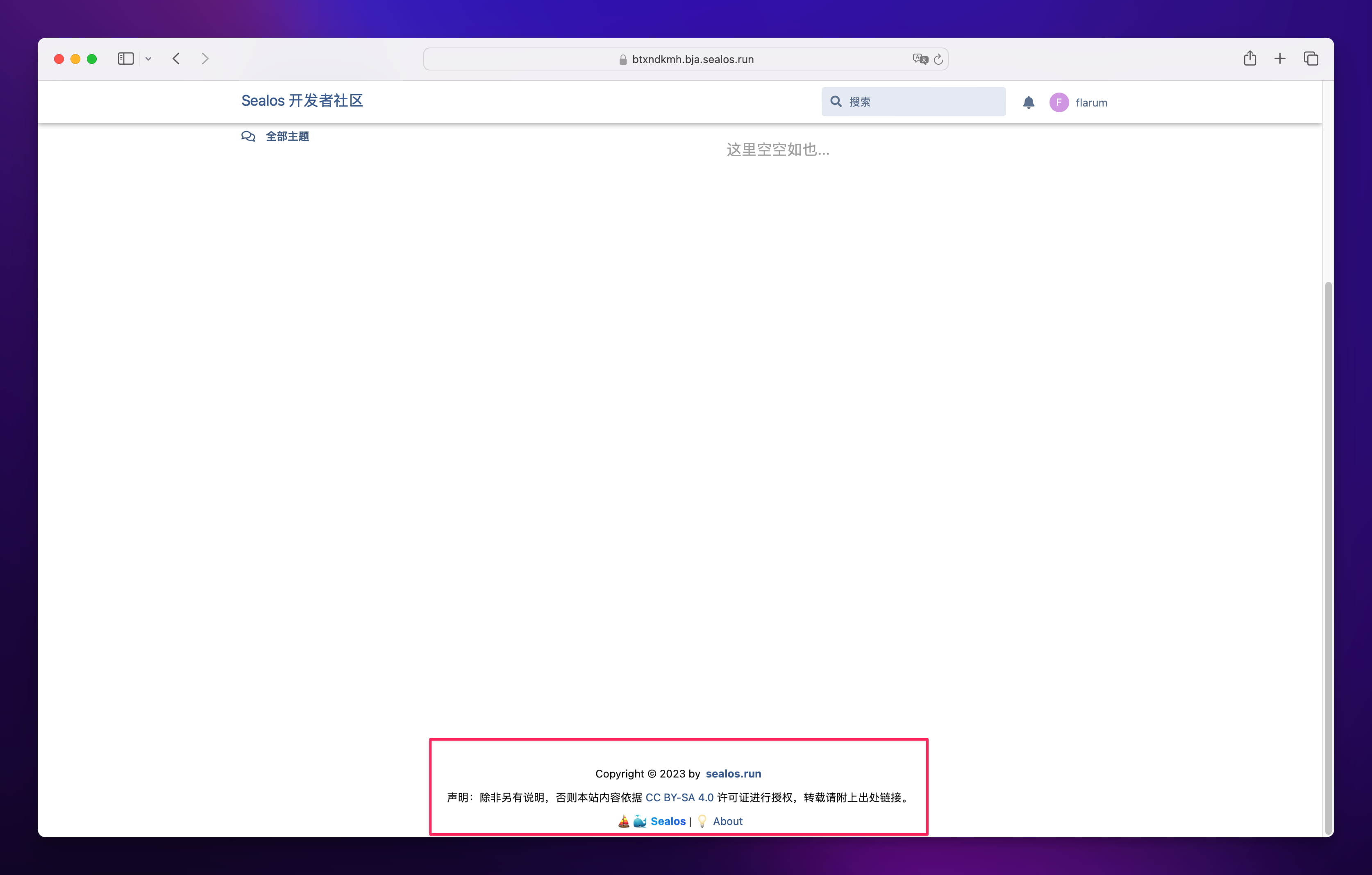1372x875 pixels.
Task: Click the sailboat emoji in the footer
Action: pos(623,821)
